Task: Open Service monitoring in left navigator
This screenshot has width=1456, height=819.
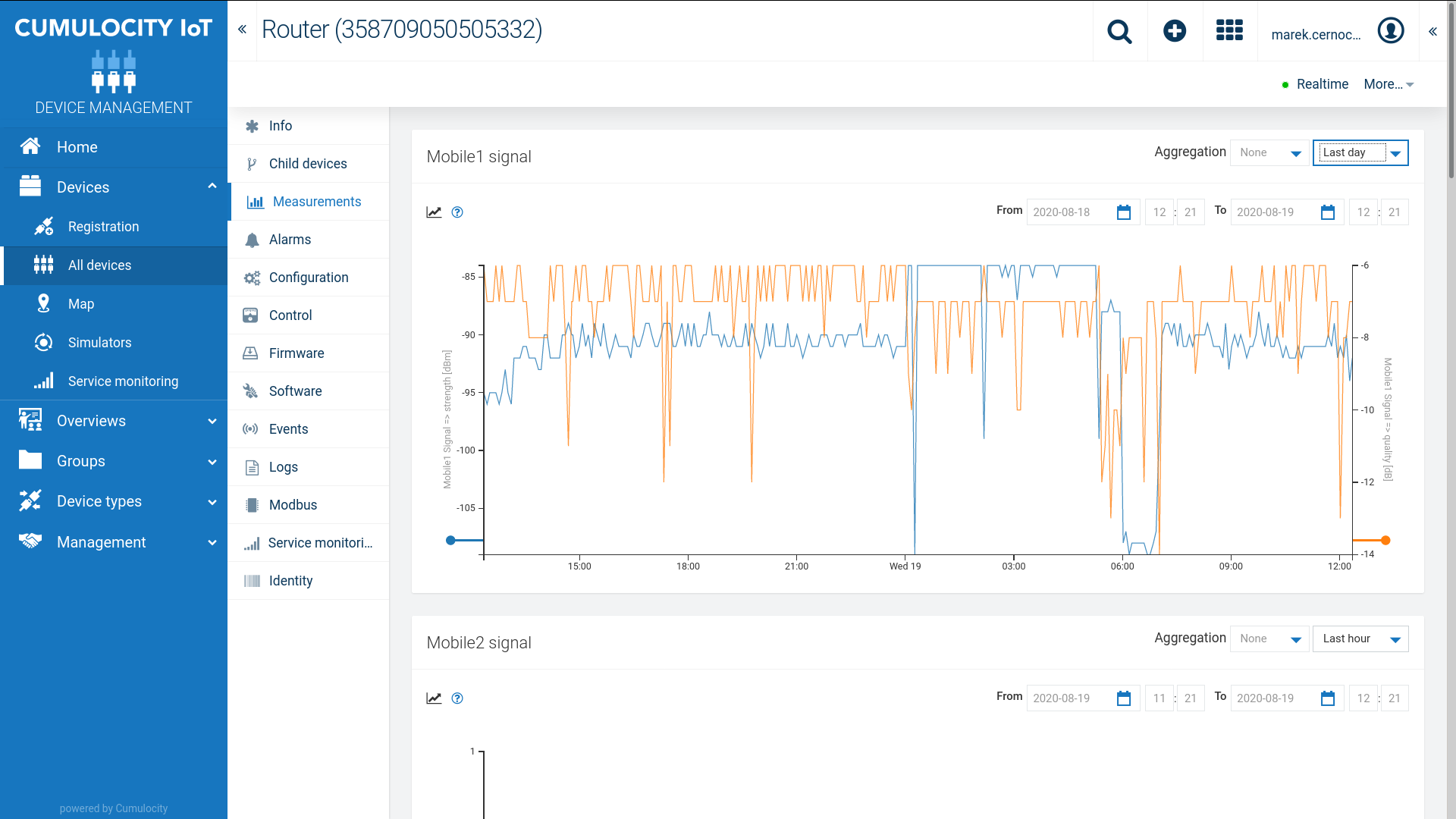Action: pos(114,381)
